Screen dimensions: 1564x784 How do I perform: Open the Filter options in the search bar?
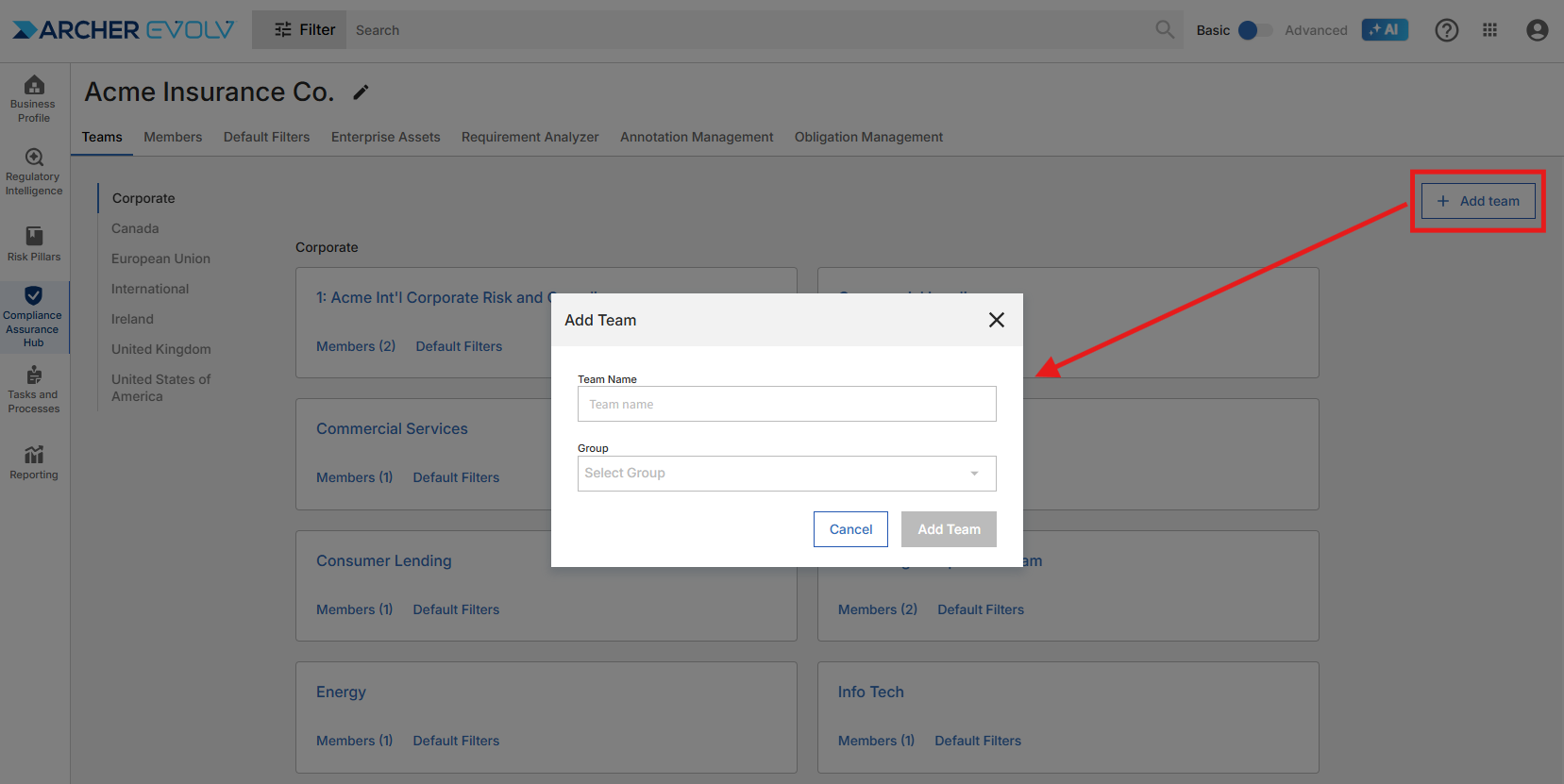coord(304,30)
